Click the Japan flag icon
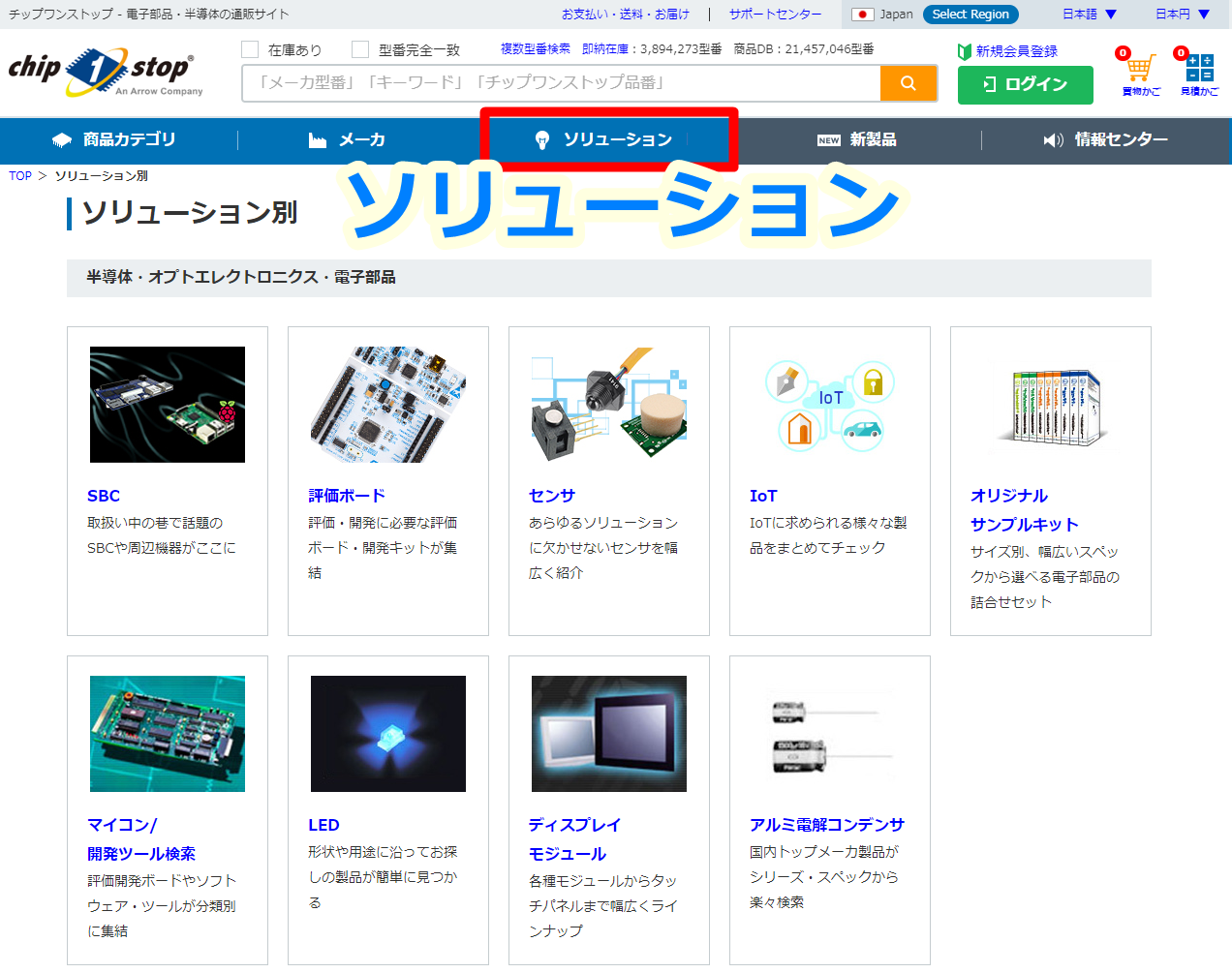The width and height of the screenshot is (1232, 973). pyautogui.click(x=862, y=15)
